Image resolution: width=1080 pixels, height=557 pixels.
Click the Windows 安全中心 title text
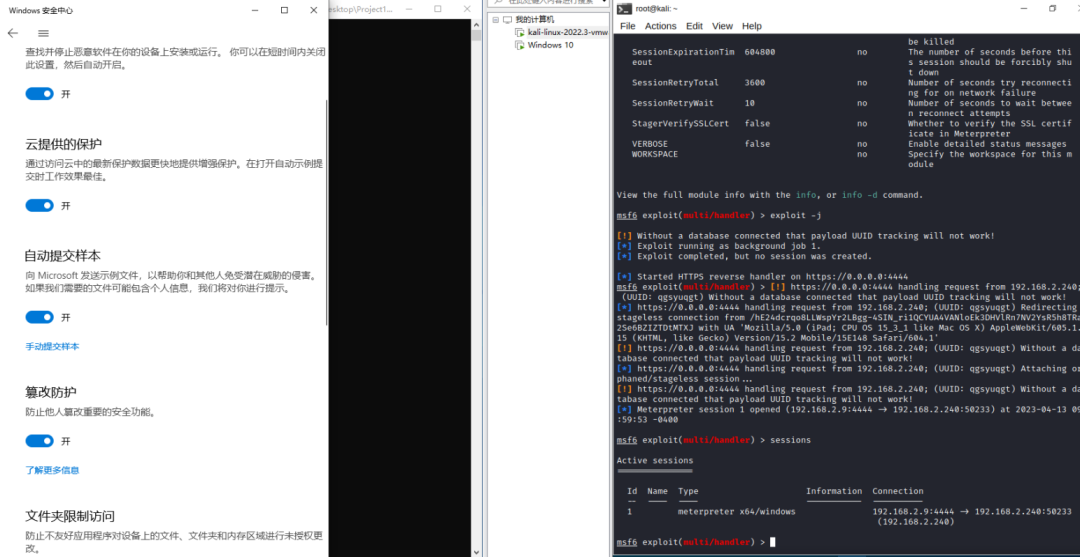click(41, 11)
